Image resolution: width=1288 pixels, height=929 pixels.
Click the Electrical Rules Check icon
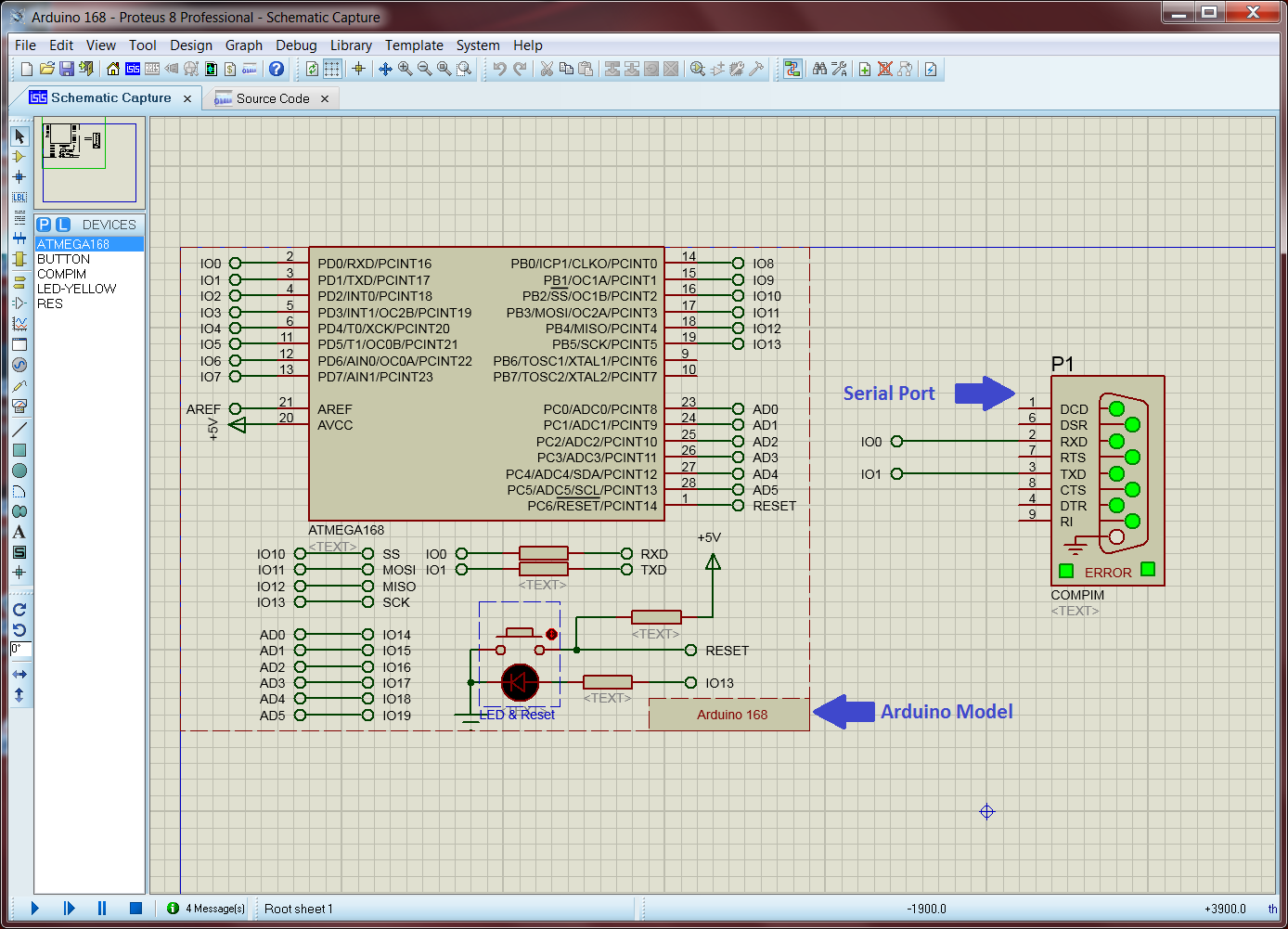931,69
